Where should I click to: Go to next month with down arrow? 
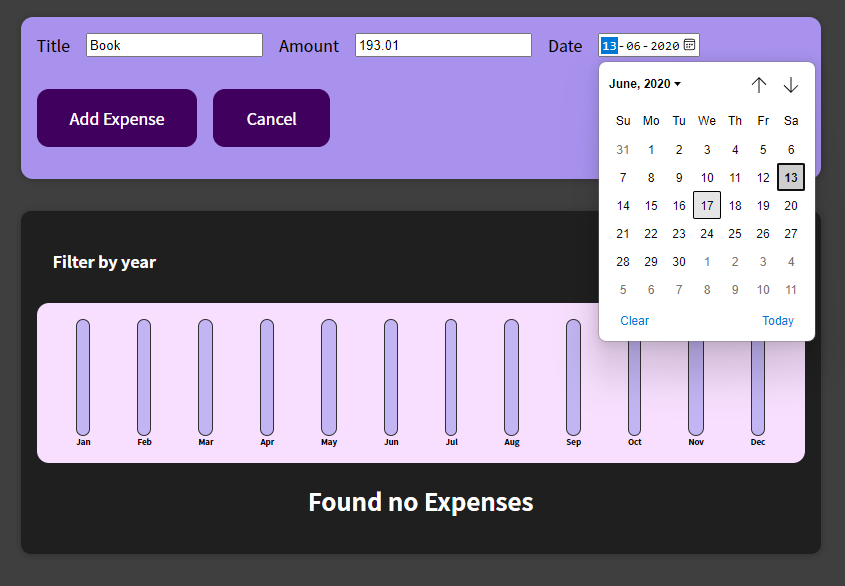click(x=791, y=85)
